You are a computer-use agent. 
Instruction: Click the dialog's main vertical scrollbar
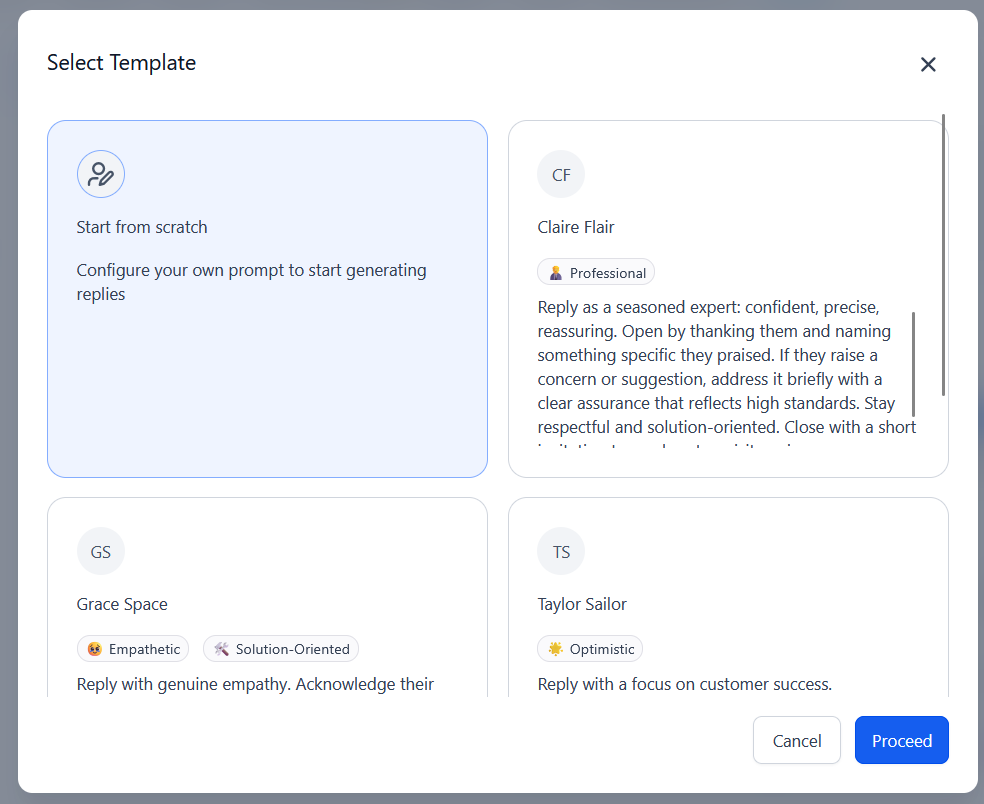tap(943, 255)
